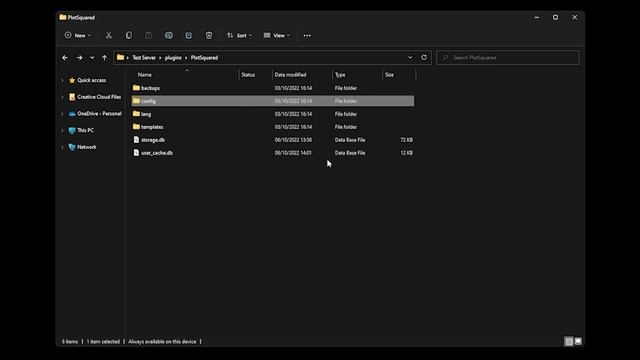The height and width of the screenshot is (360, 640).
Task: Go forward with the right arrow
Action: pyautogui.click(x=80, y=58)
